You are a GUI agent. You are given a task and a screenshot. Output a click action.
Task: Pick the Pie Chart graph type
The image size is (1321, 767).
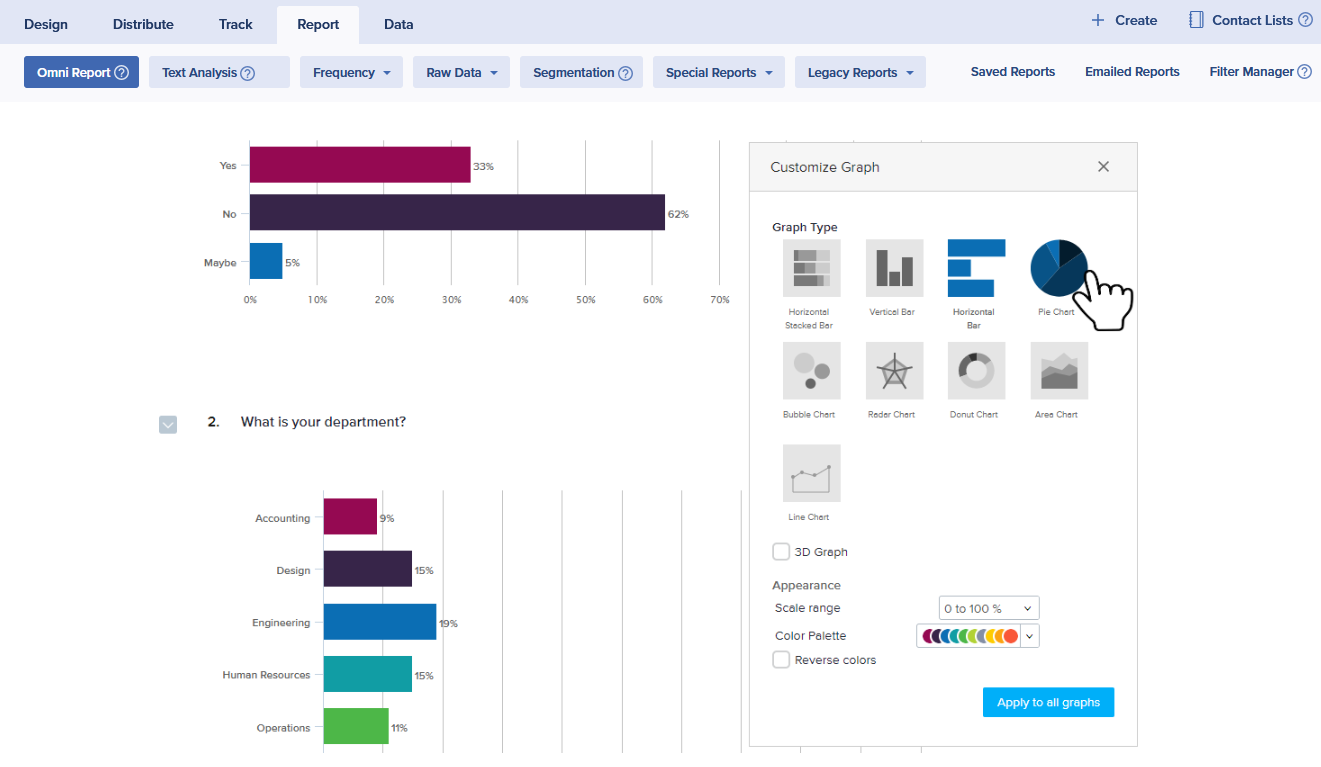point(1058,268)
